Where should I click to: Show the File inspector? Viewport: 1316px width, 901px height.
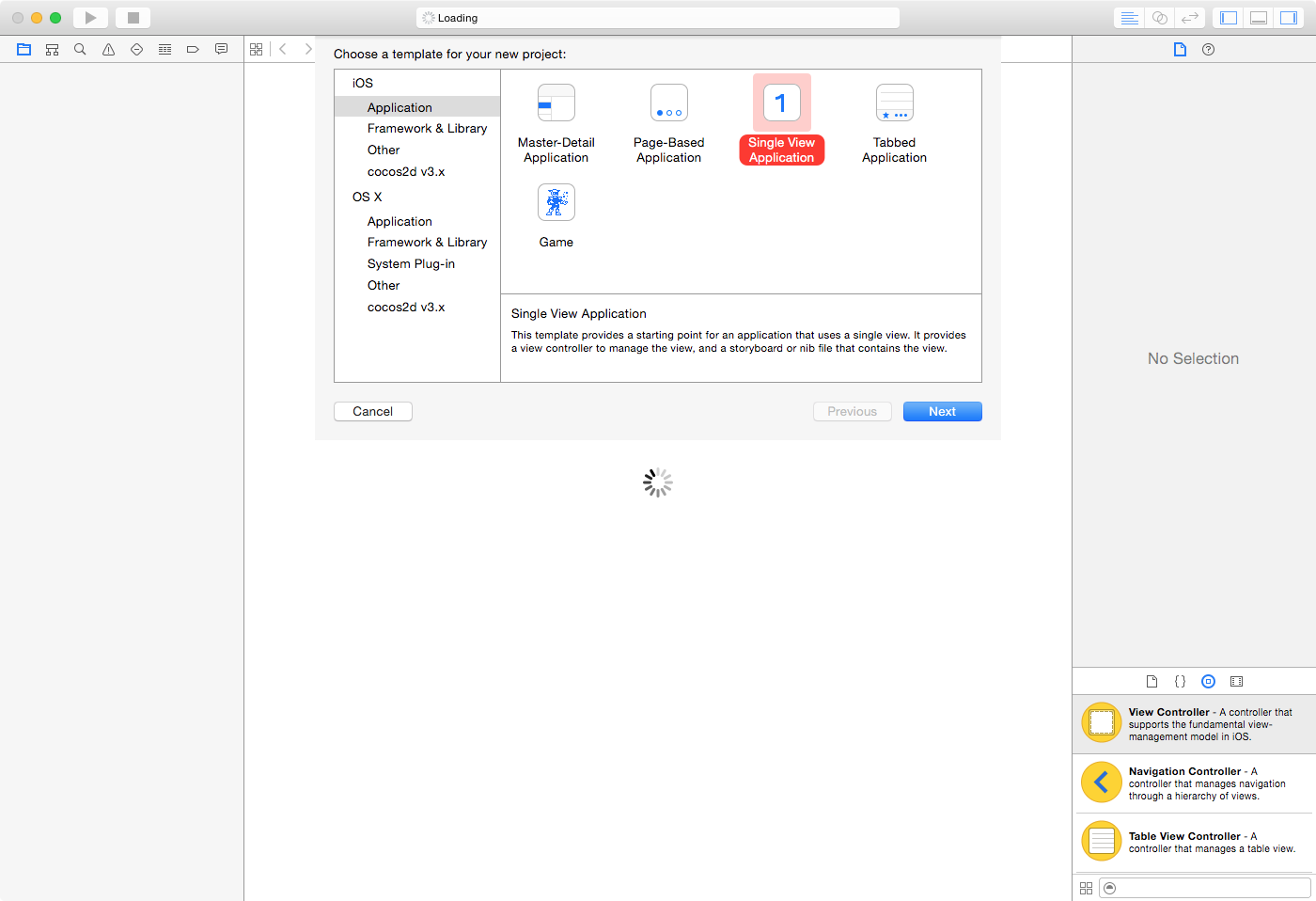point(1180,50)
